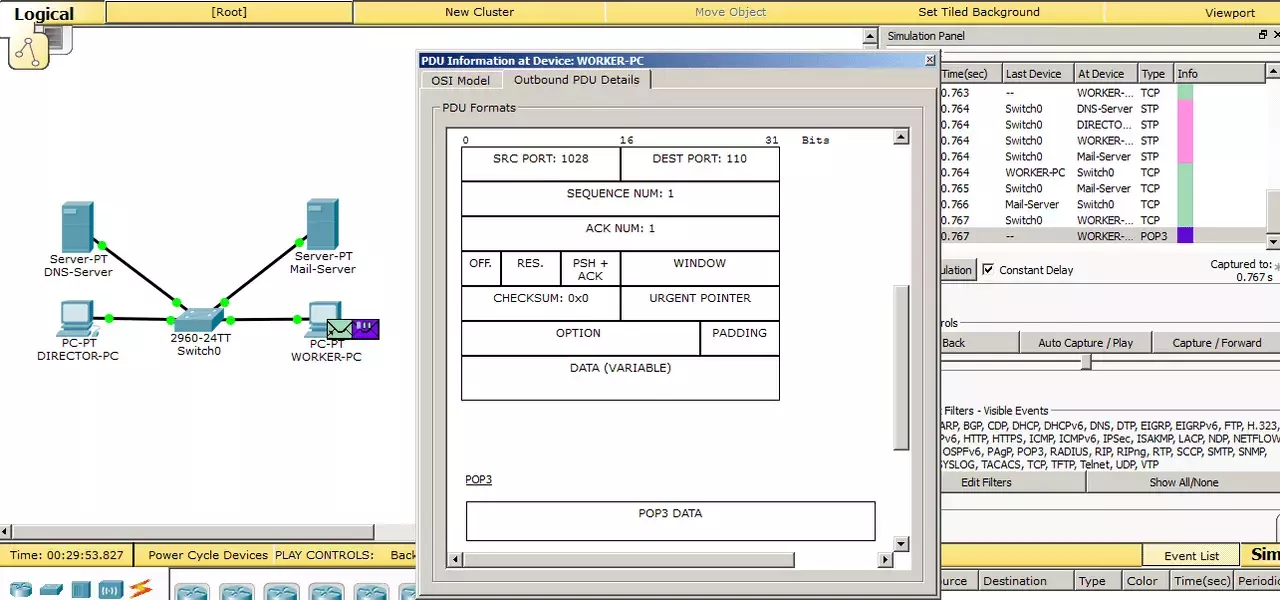1280x600 pixels.
Task: Switch to the OSI Model tab
Action: (x=460, y=80)
